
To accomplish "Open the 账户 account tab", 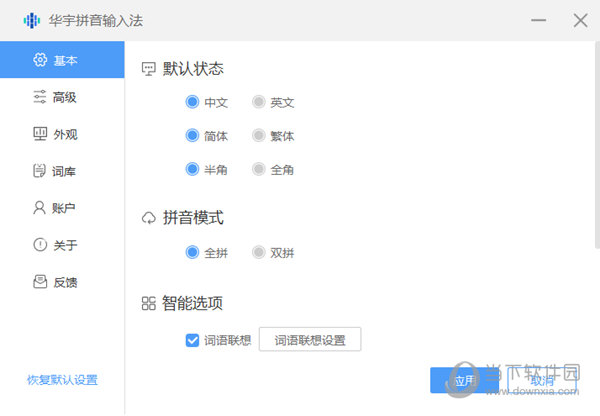I will [x=62, y=208].
